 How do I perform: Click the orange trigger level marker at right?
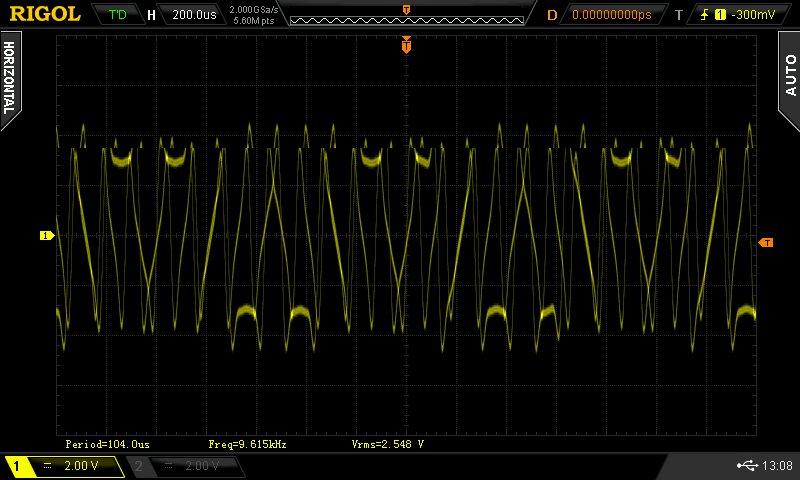(766, 243)
